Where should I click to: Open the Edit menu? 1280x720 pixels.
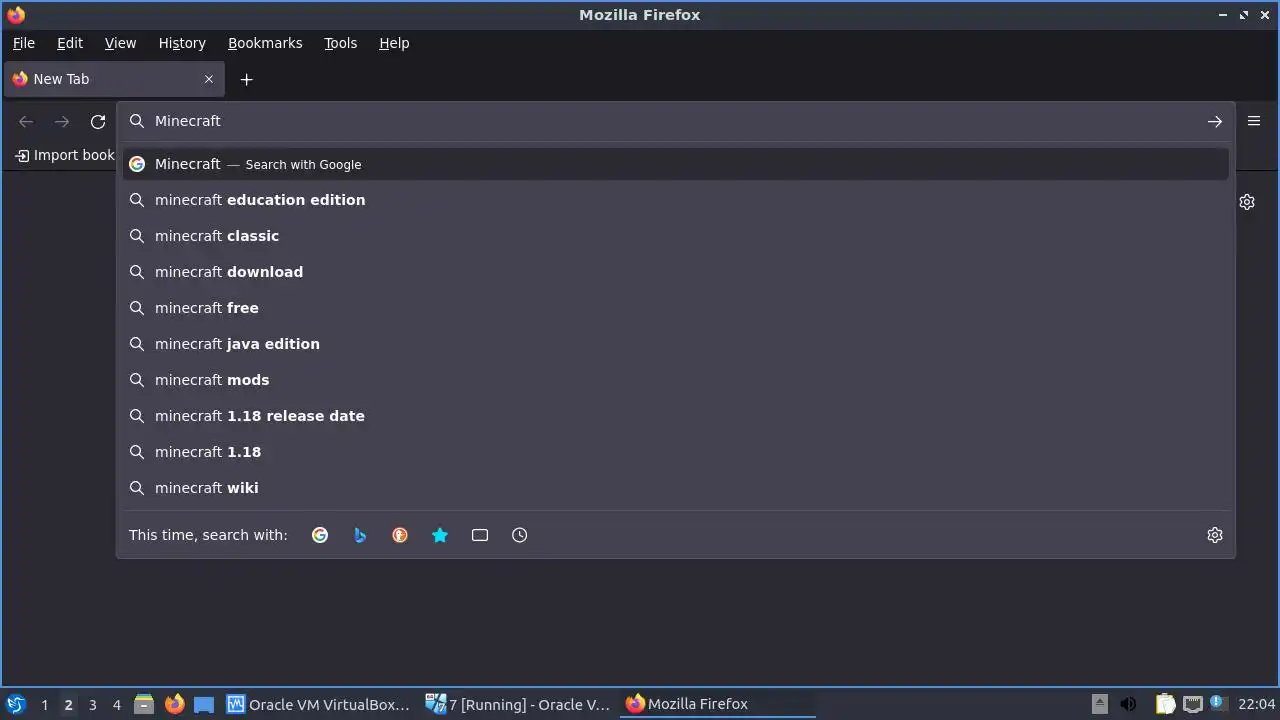click(x=70, y=43)
